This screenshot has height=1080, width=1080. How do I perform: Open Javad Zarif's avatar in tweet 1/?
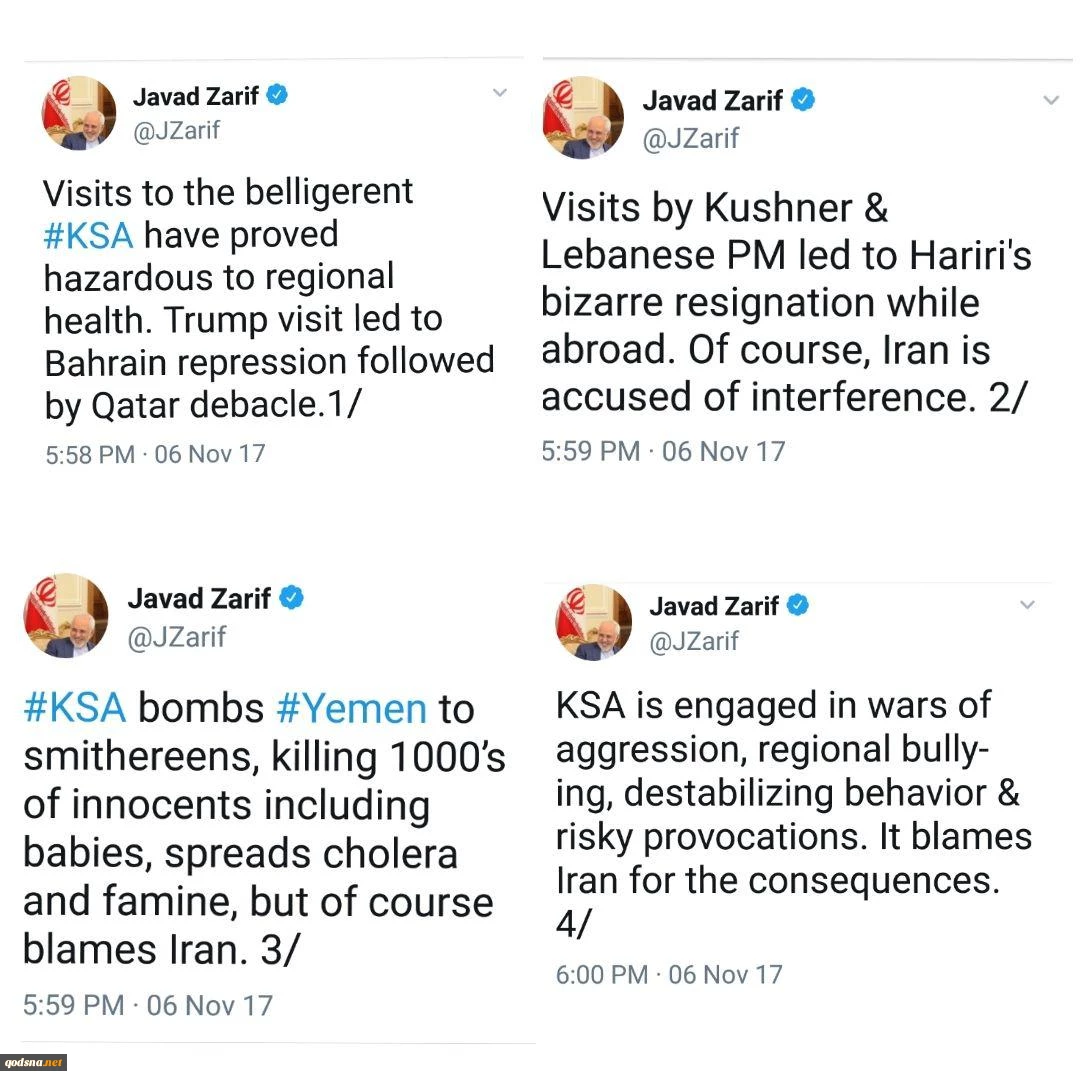[x=79, y=113]
